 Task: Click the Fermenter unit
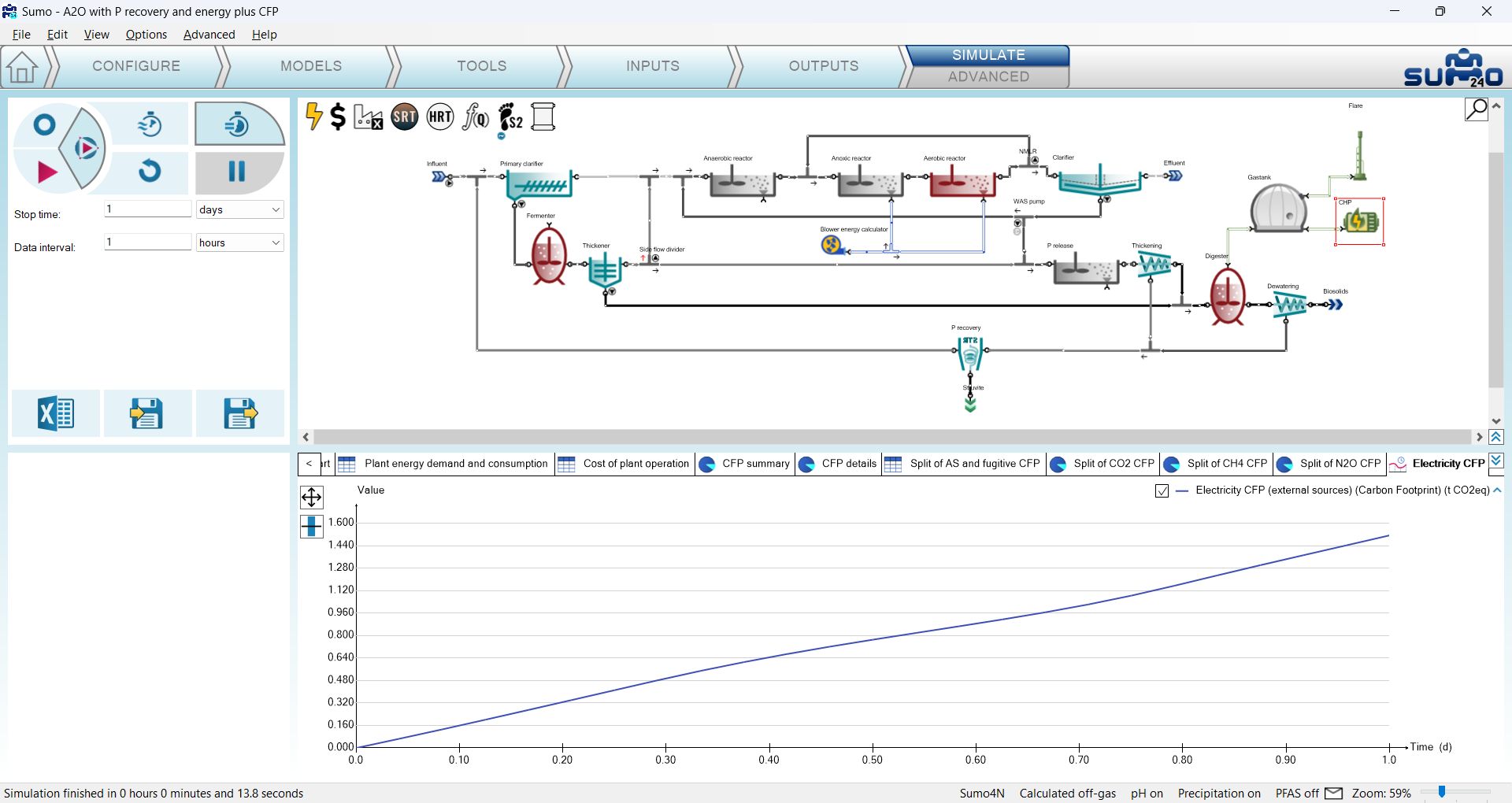(549, 255)
